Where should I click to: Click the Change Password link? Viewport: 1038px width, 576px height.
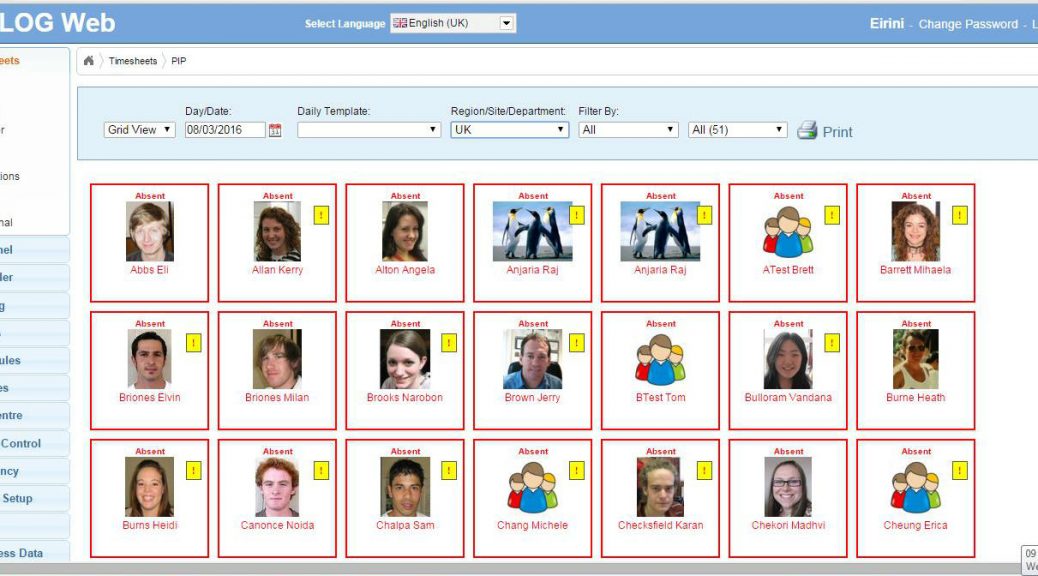pos(967,24)
